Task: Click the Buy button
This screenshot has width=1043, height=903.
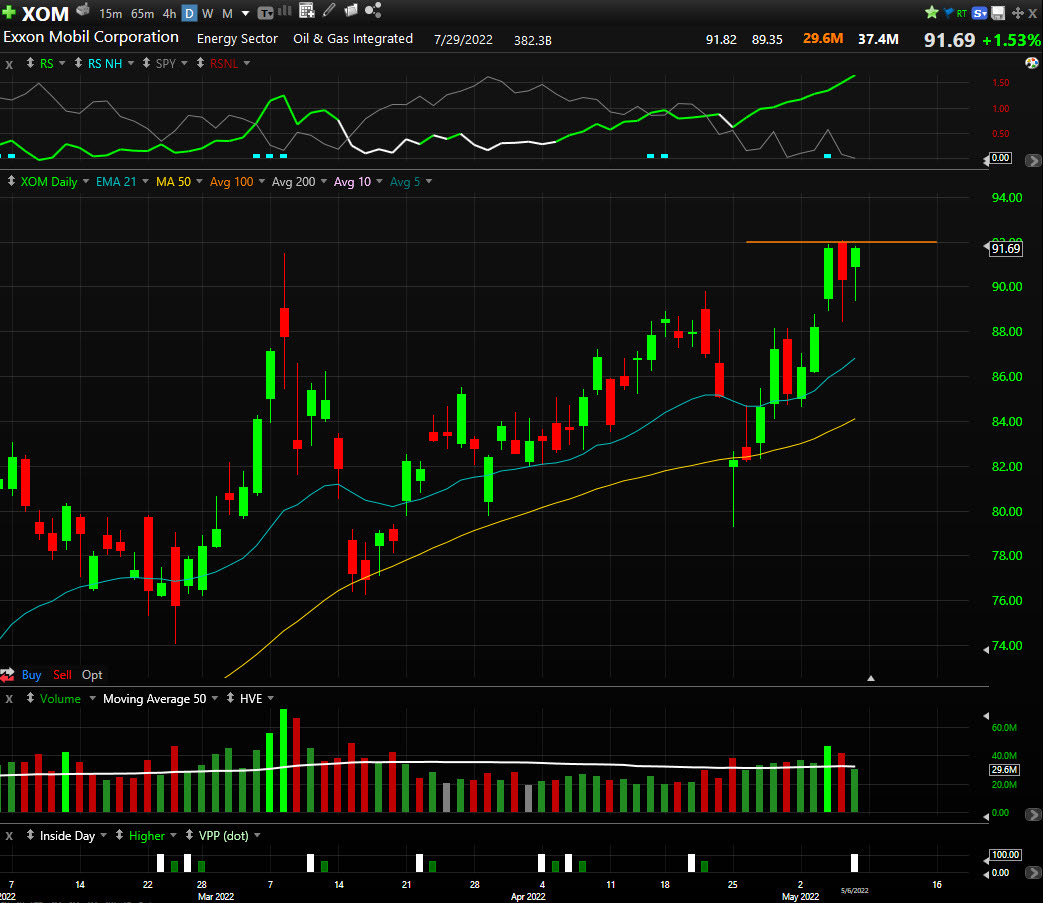Action: pyautogui.click(x=31, y=675)
